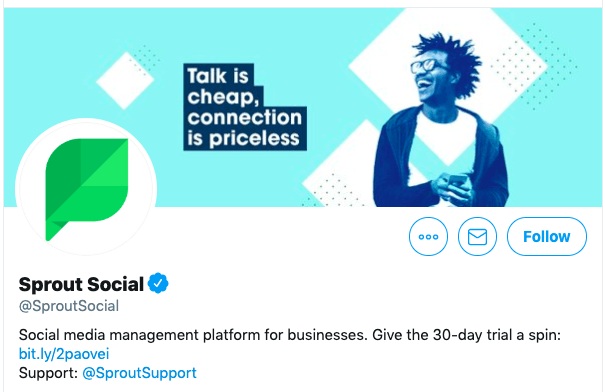This screenshot has width=605, height=392.
Task: Visit the @SproutSupport profile link
Action: pos(139,373)
